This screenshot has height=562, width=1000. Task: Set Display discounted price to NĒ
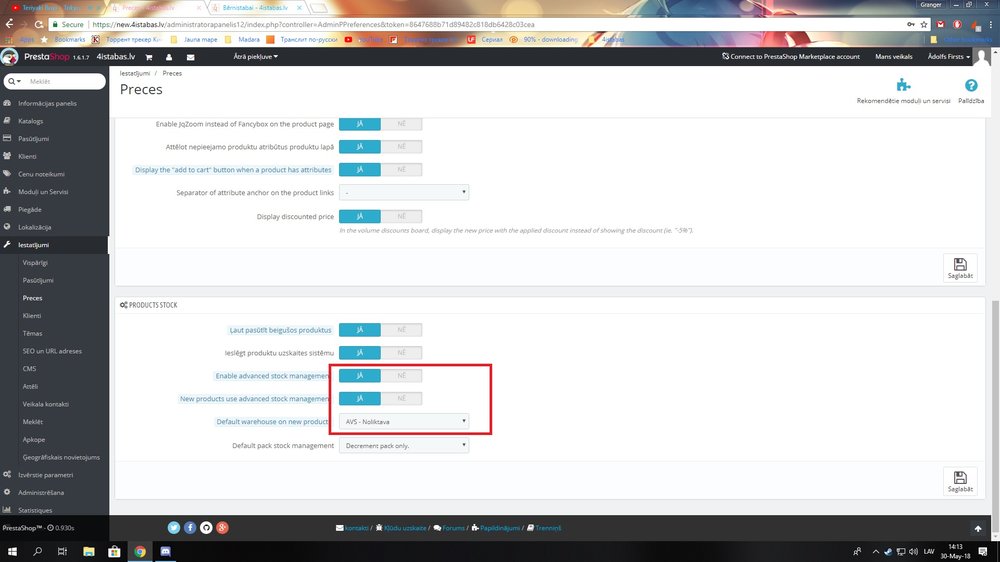(401, 216)
